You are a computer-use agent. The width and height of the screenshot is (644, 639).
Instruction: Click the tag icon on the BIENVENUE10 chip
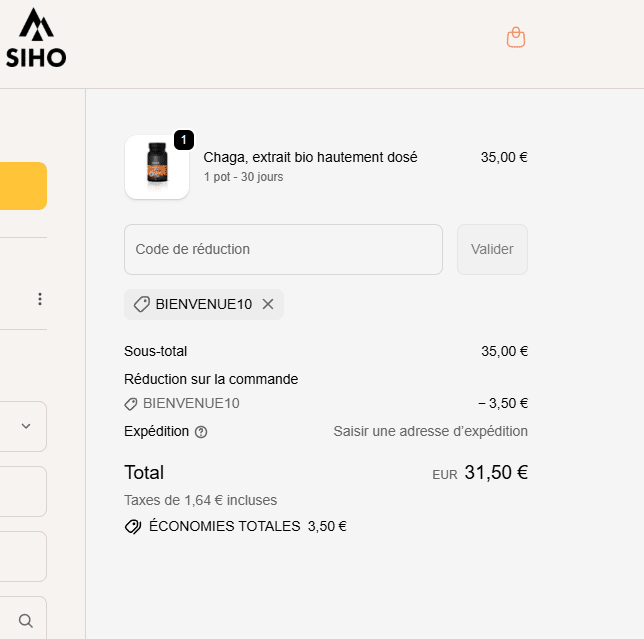point(142,304)
